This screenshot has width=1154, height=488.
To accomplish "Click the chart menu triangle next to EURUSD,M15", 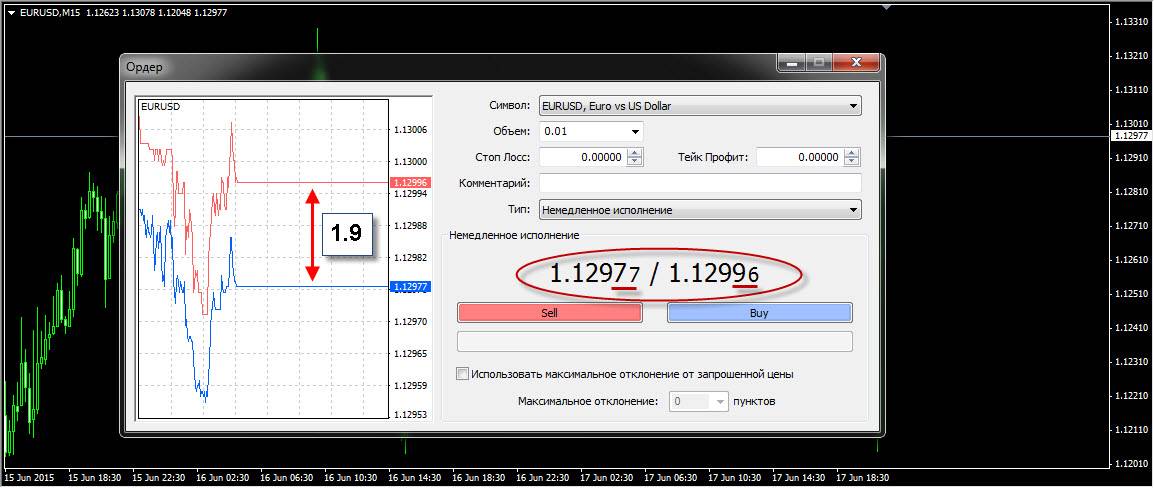I will (x=11, y=12).
